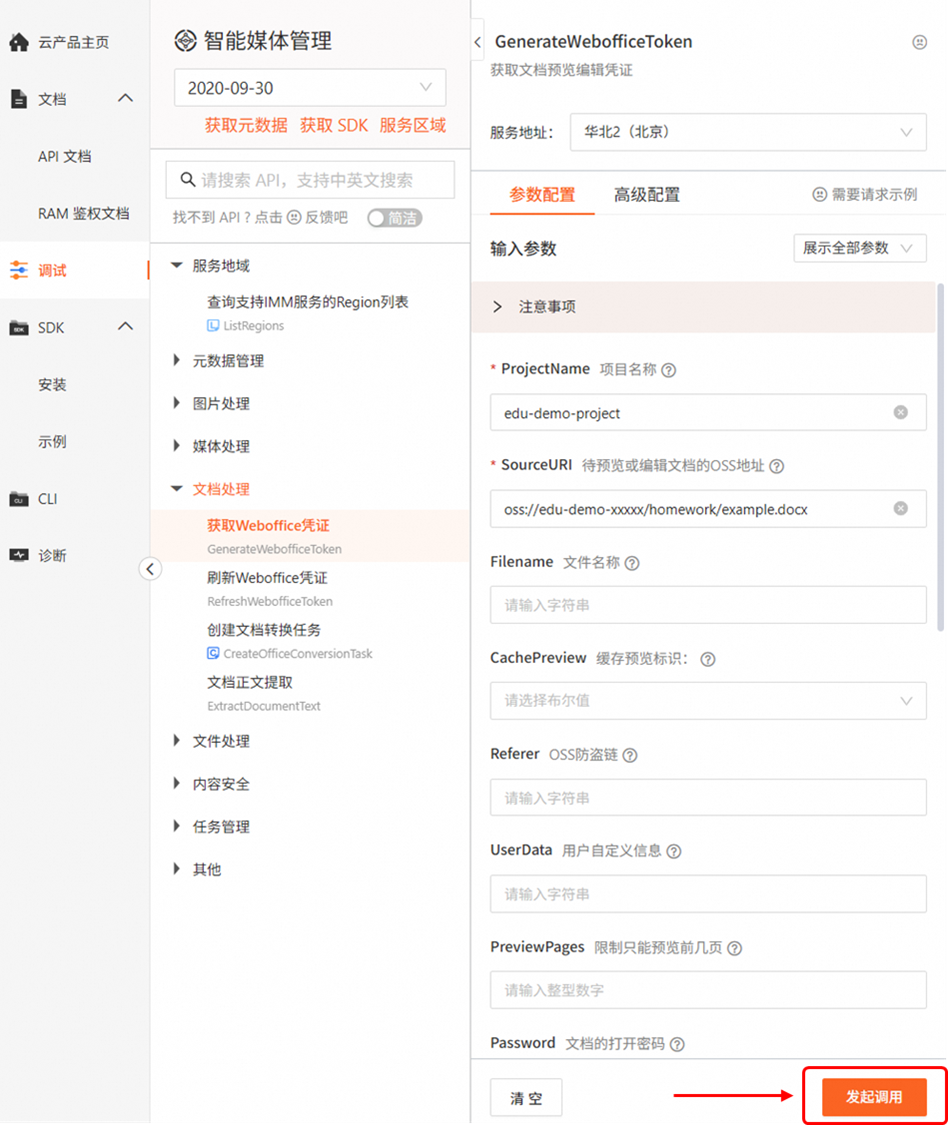Click the 发起调用 button

874,1097
